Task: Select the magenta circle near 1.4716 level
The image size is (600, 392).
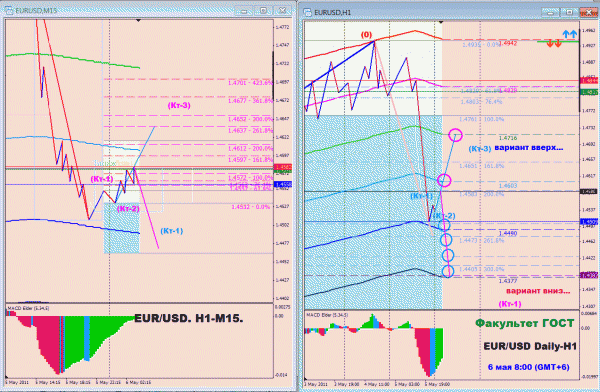Action: (455, 135)
